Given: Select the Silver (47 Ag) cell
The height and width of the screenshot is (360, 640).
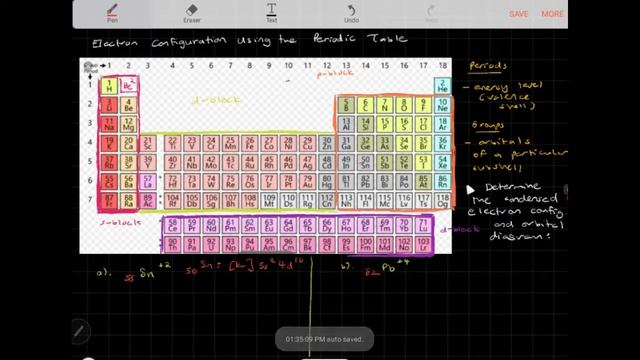Looking at the screenshot, I should pyautogui.click(x=307, y=162).
